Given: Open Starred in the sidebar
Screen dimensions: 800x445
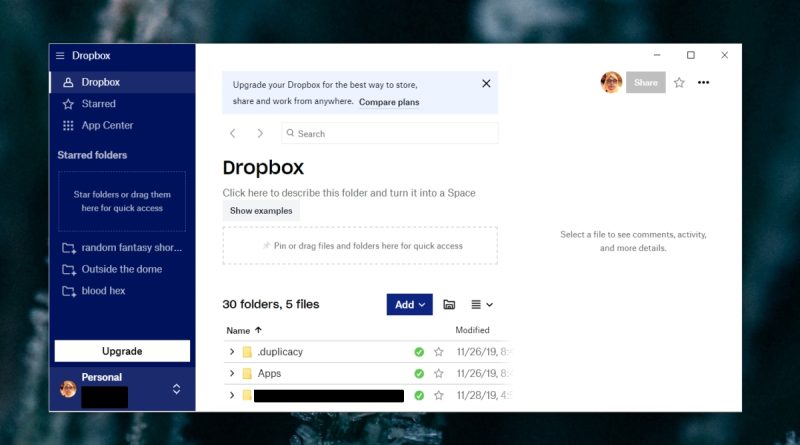Looking at the screenshot, I should coord(122,104).
